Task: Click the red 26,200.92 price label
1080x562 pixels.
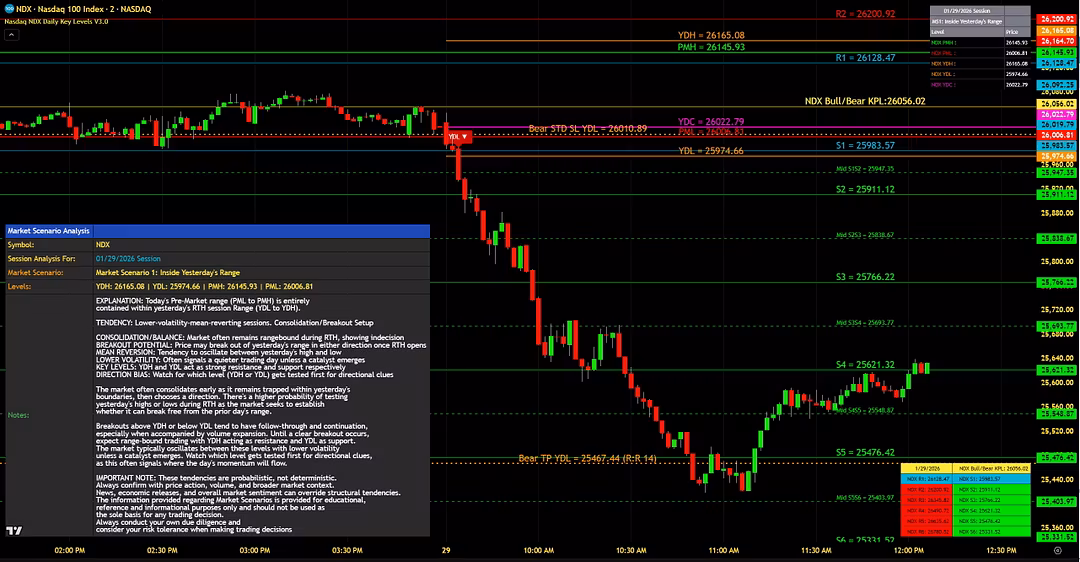Action: point(1056,19)
